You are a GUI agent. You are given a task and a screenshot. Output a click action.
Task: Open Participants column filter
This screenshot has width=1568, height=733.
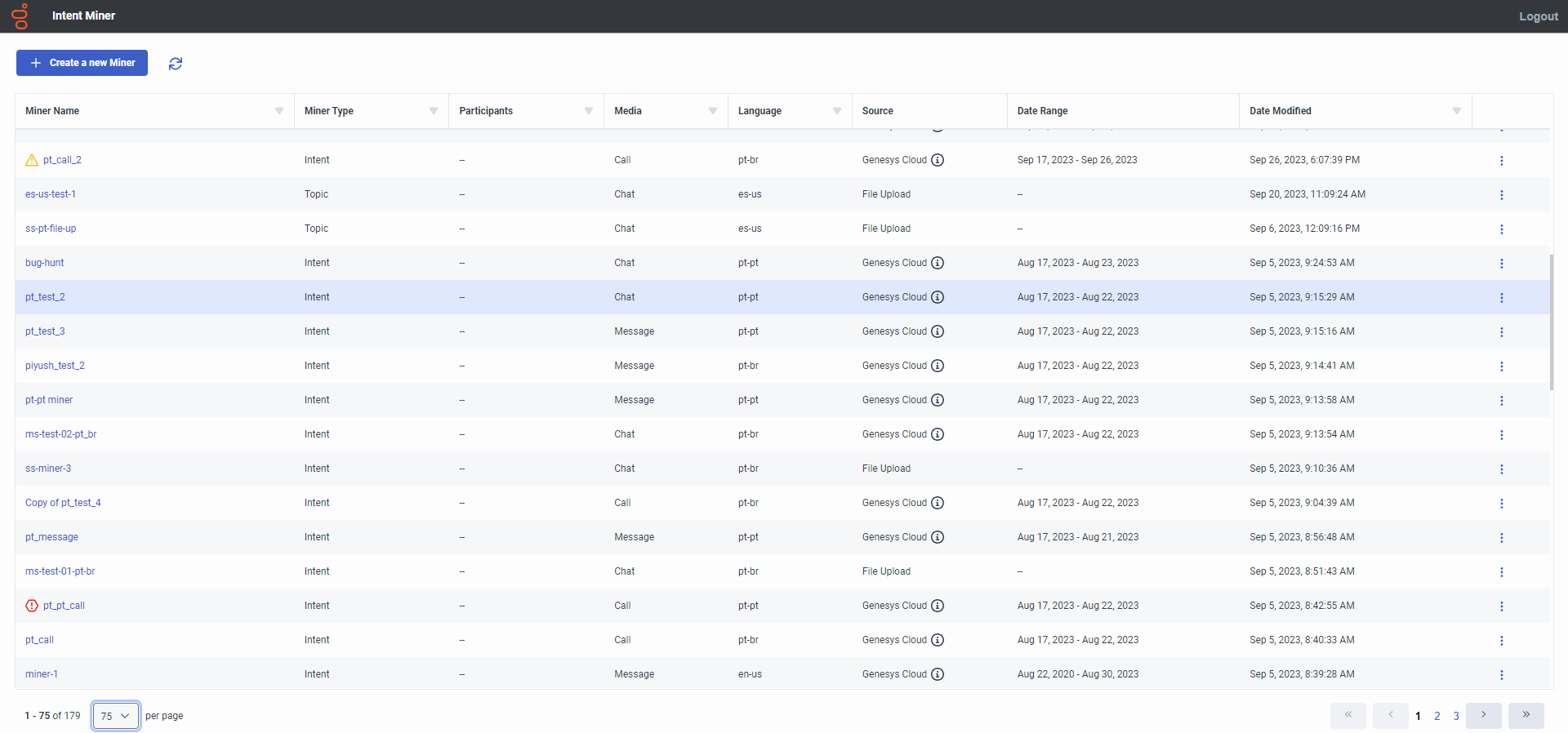tap(589, 111)
